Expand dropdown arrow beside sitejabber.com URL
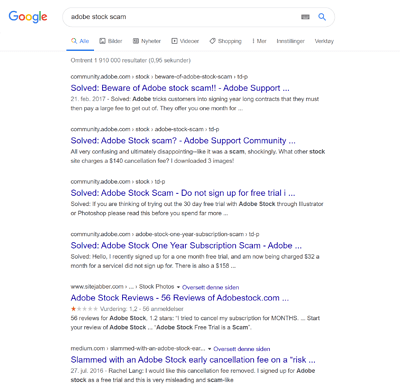Screen dimensions: 400x390 178,287
